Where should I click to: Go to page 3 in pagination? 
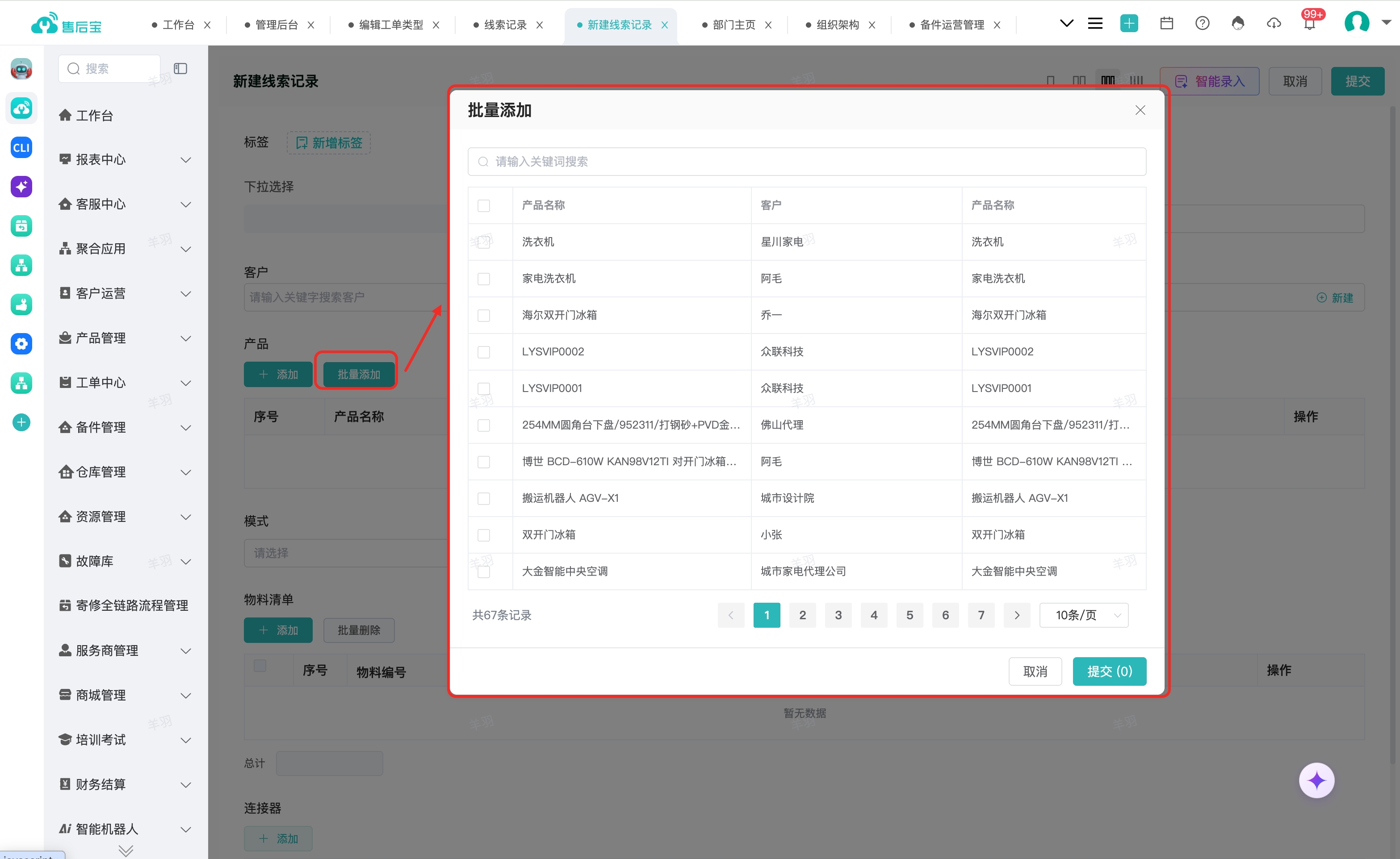(838, 615)
